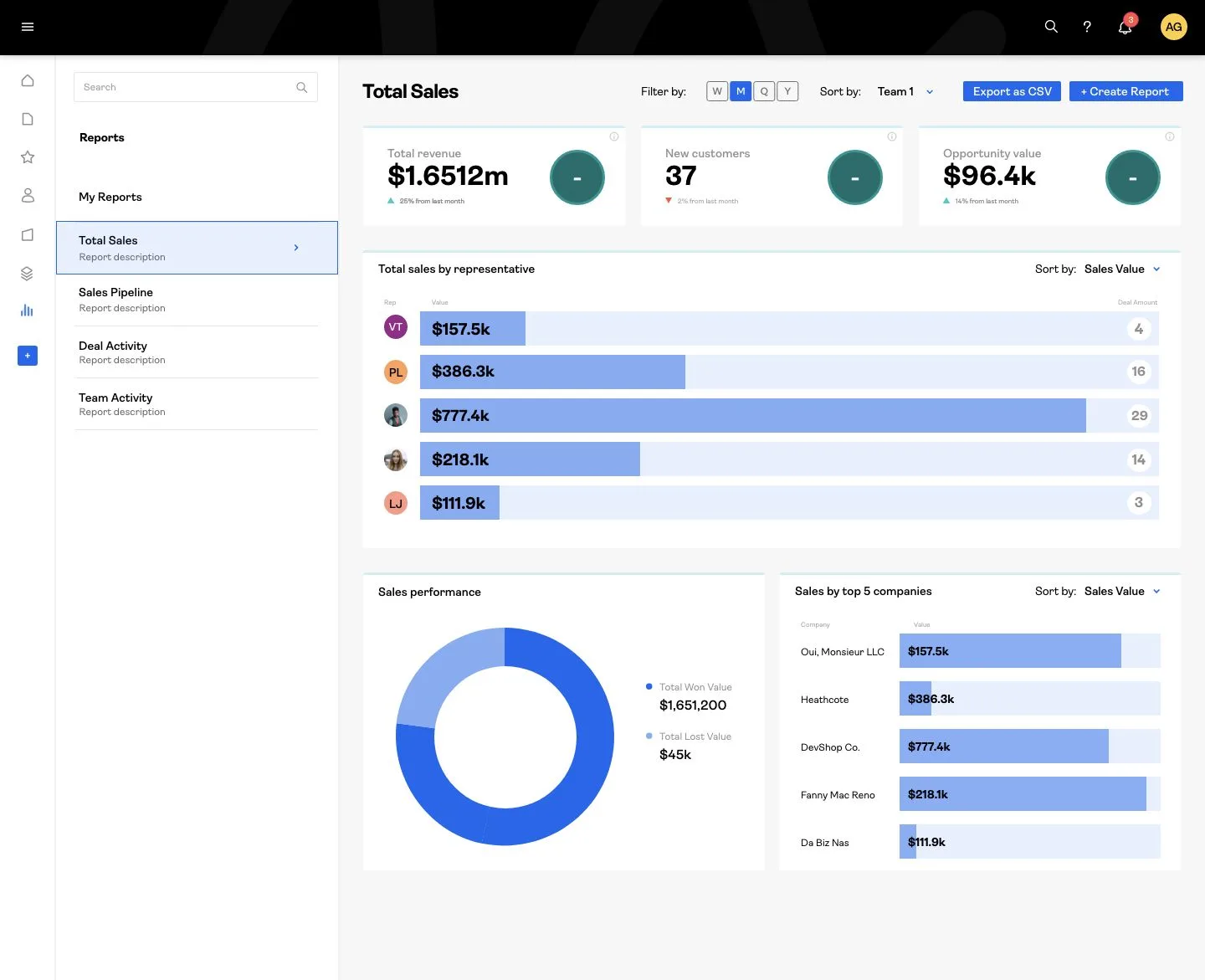Open the bar chart Reports icon
1205x980 pixels.
coord(28,310)
